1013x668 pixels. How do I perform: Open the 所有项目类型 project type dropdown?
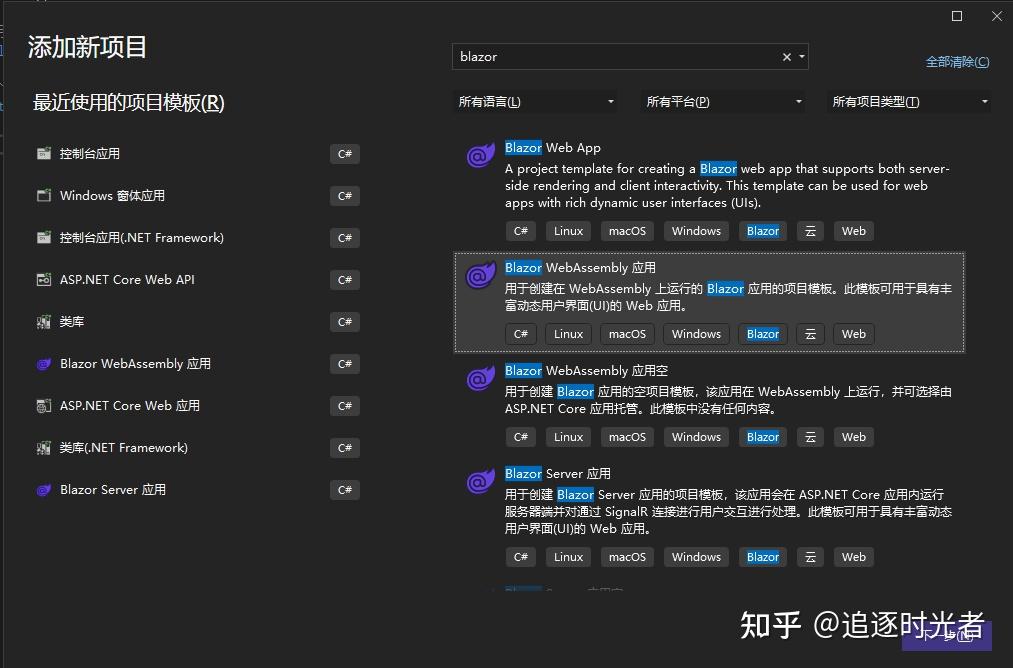909,101
